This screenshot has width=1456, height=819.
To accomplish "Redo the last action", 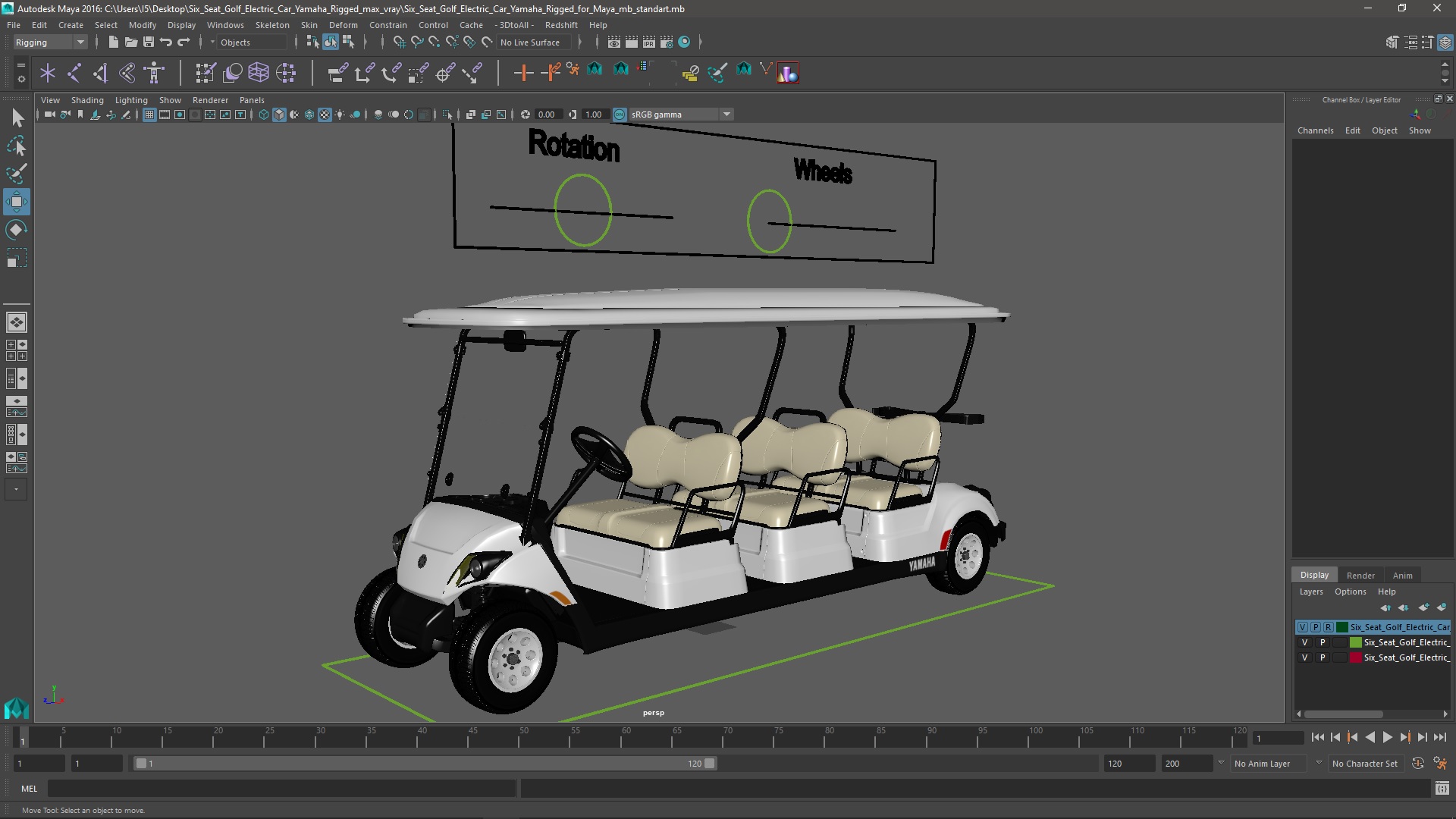I will coord(184,42).
